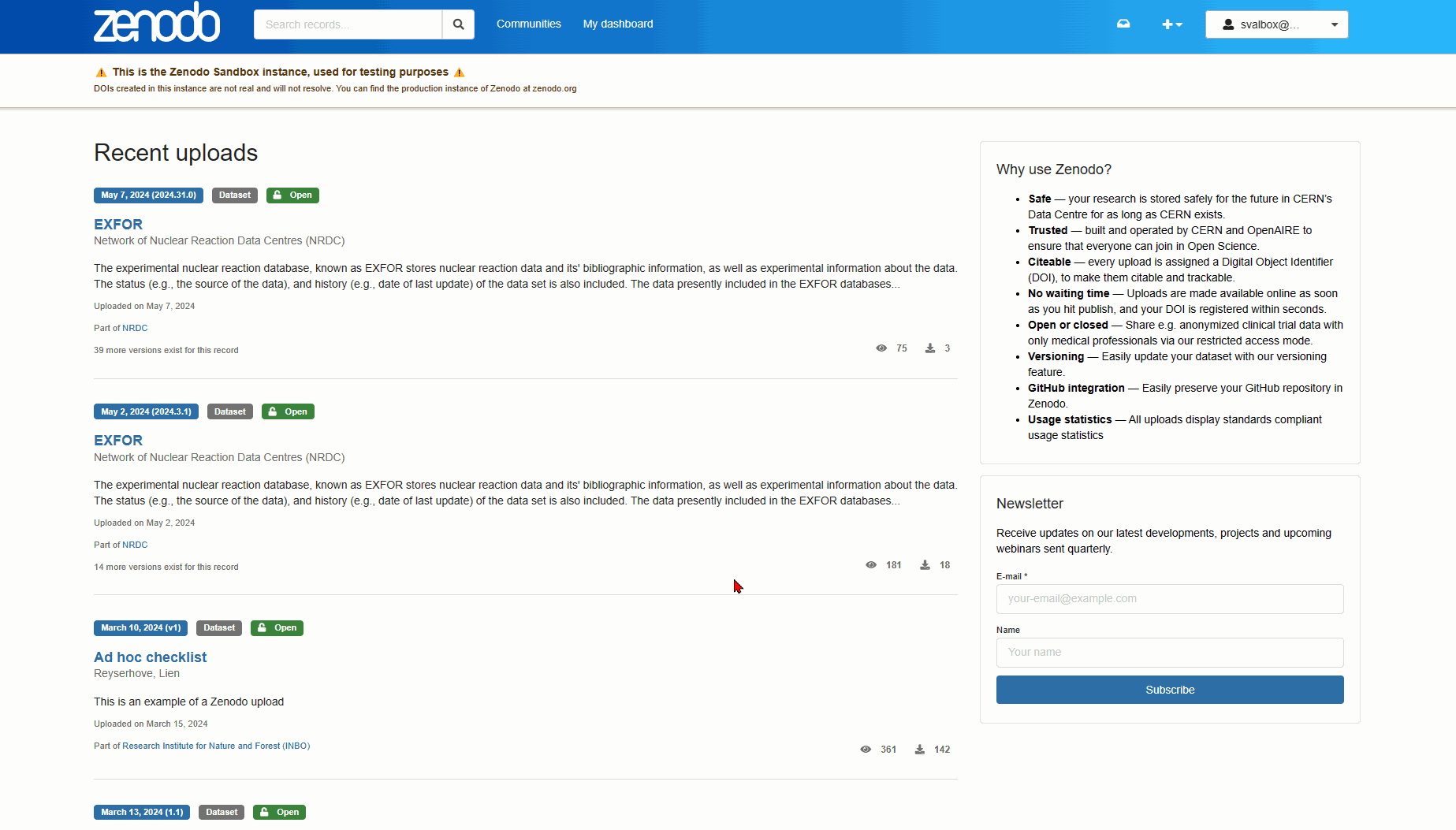Image resolution: width=1456 pixels, height=830 pixels.
Task: Open the plus new-upload dropdown
Action: click(x=1172, y=24)
